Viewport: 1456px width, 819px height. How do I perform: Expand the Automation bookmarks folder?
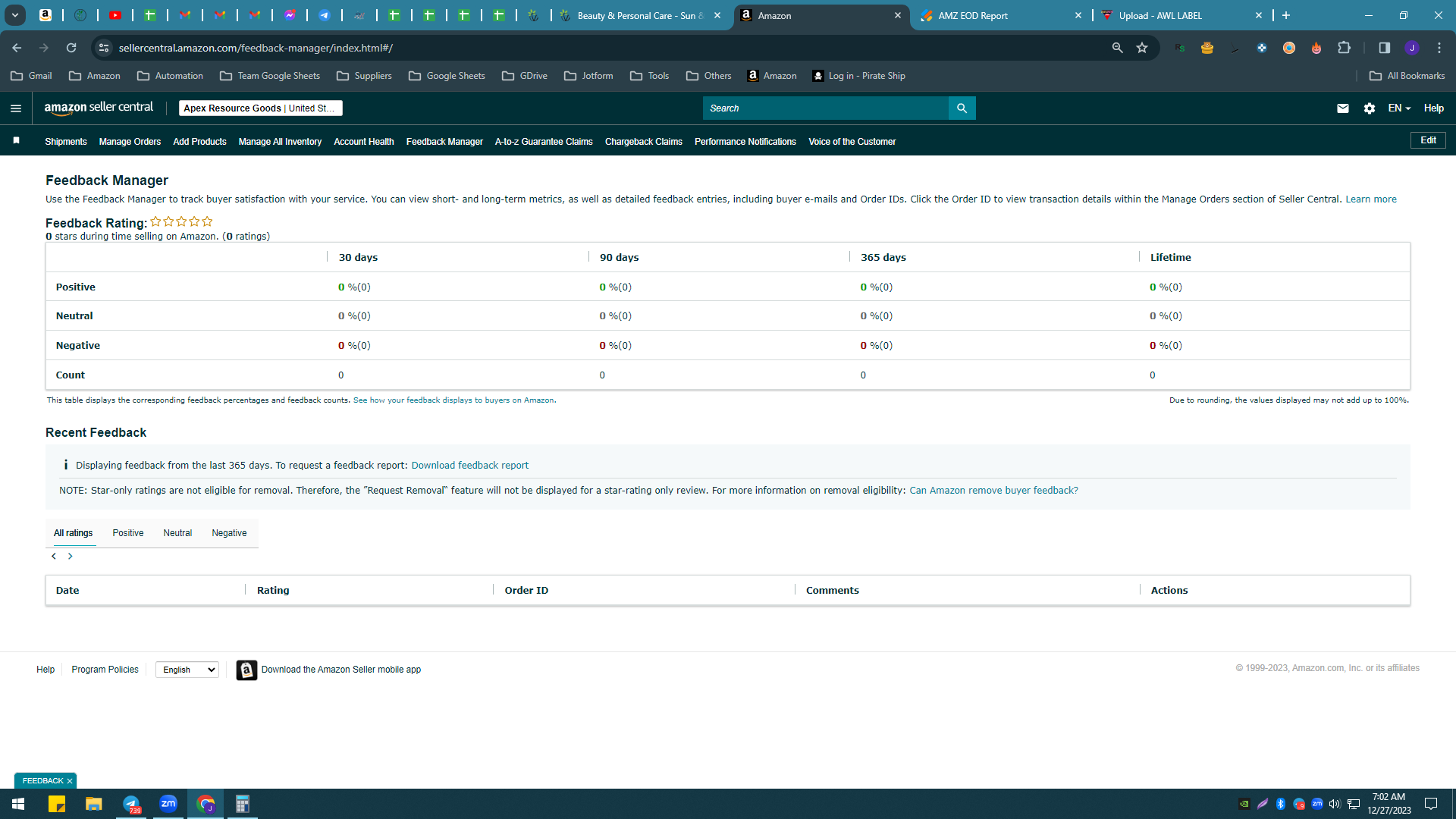coord(171,76)
